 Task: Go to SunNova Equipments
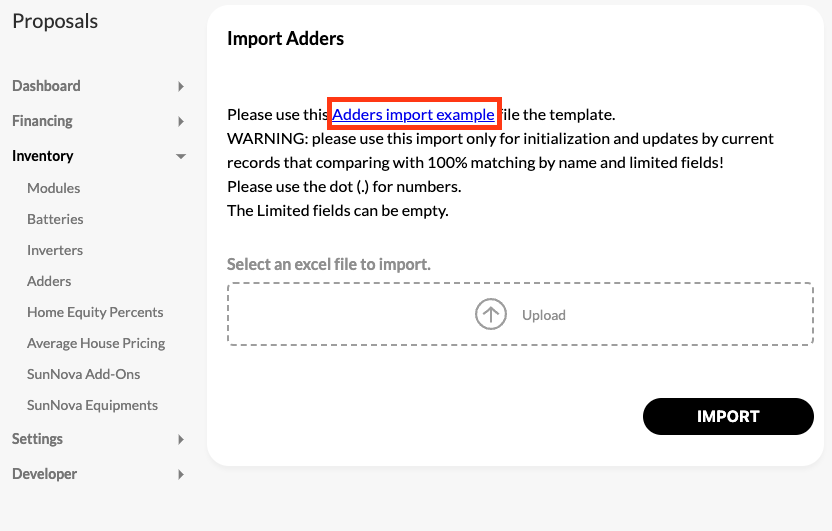[x=92, y=405]
